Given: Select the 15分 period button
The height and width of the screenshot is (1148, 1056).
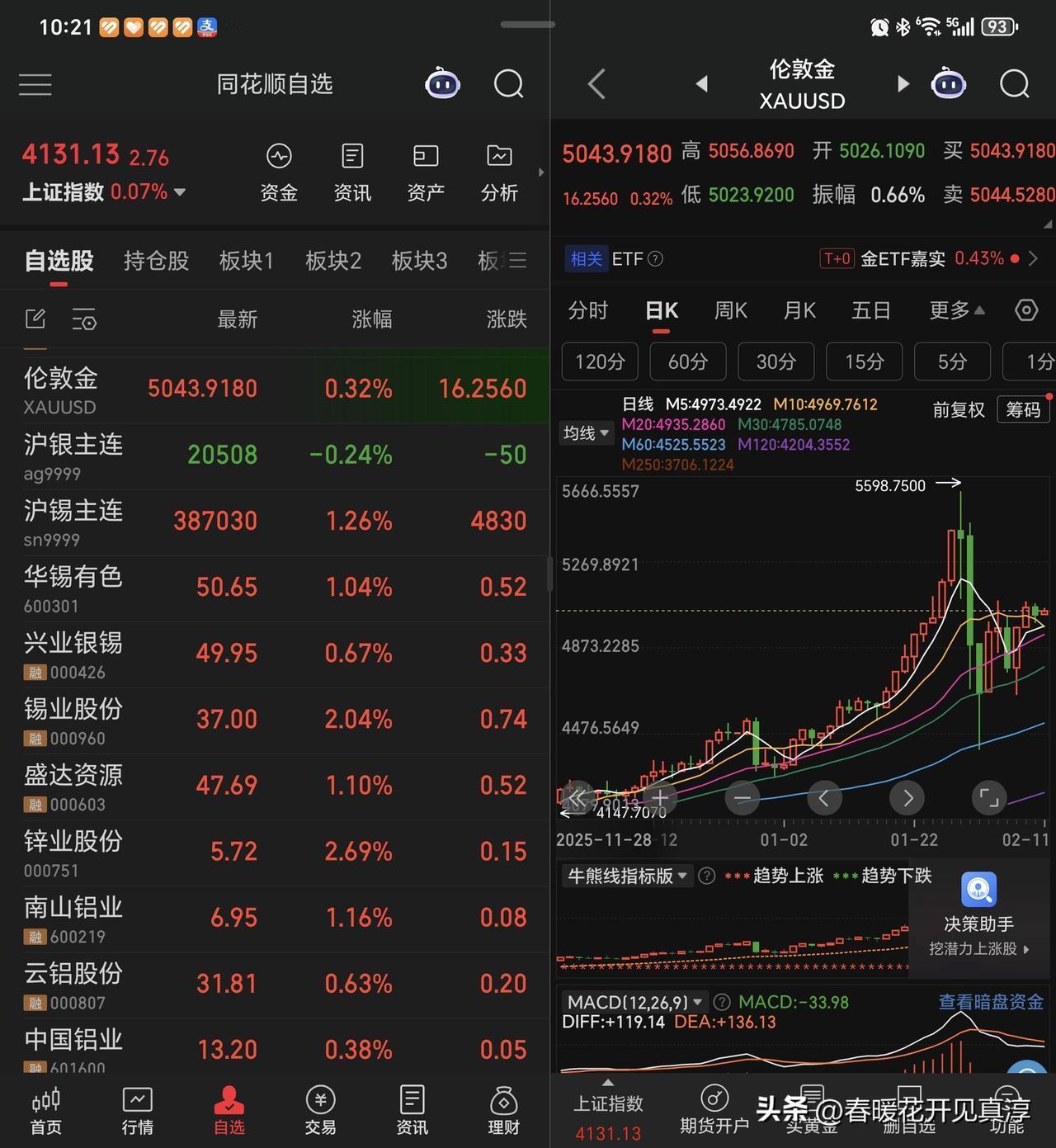Looking at the screenshot, I should [865, 361].
